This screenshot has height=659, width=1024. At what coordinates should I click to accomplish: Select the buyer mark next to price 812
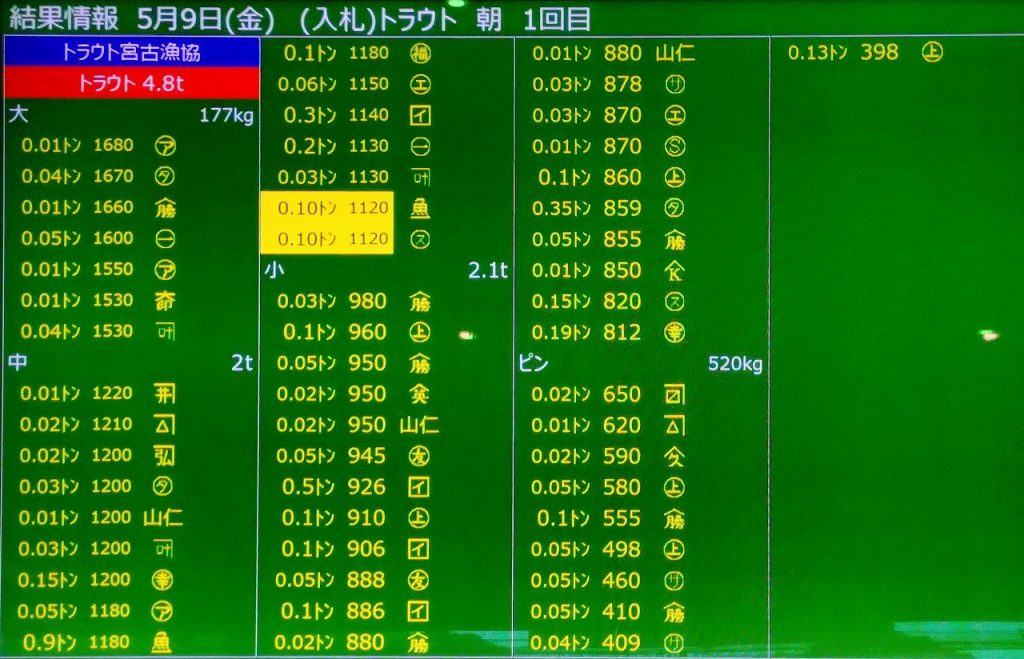click(675, 333)
